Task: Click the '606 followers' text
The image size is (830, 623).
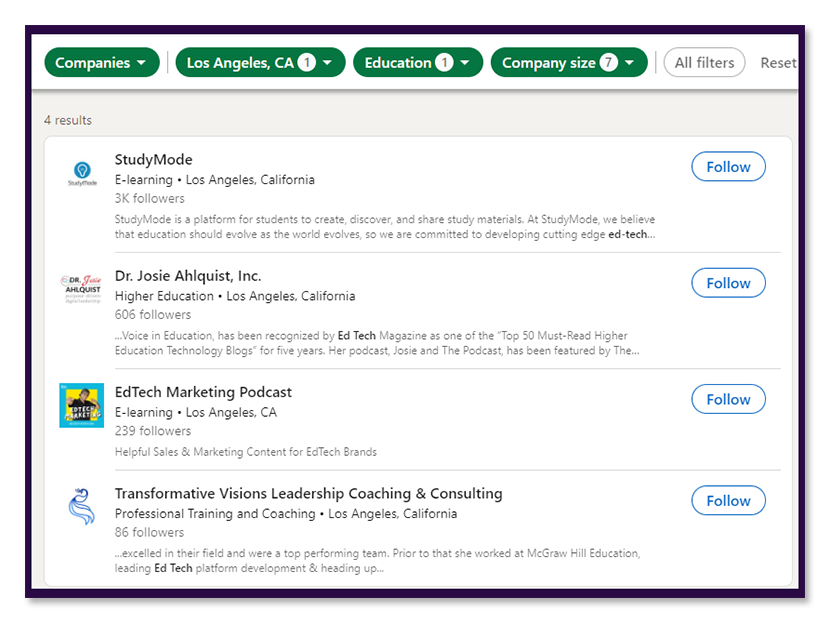Action: (x=153, y=315)
